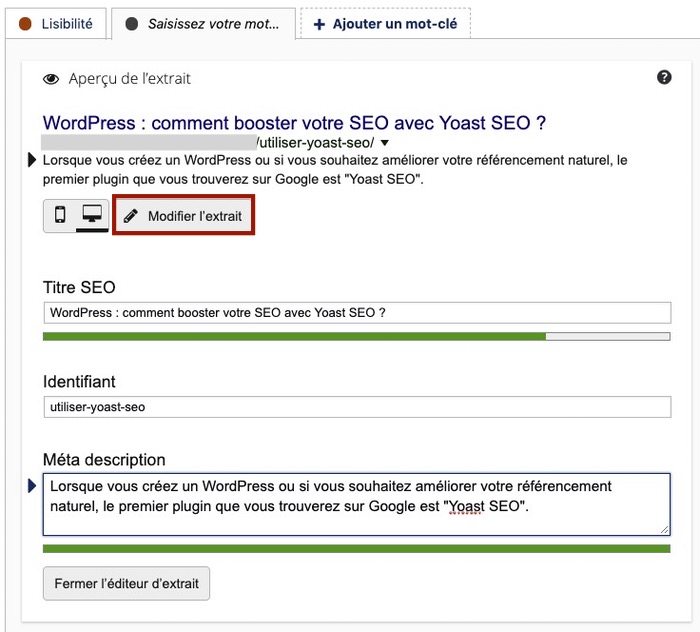Click the Titre SEO length progress bar

pos(356,337)
